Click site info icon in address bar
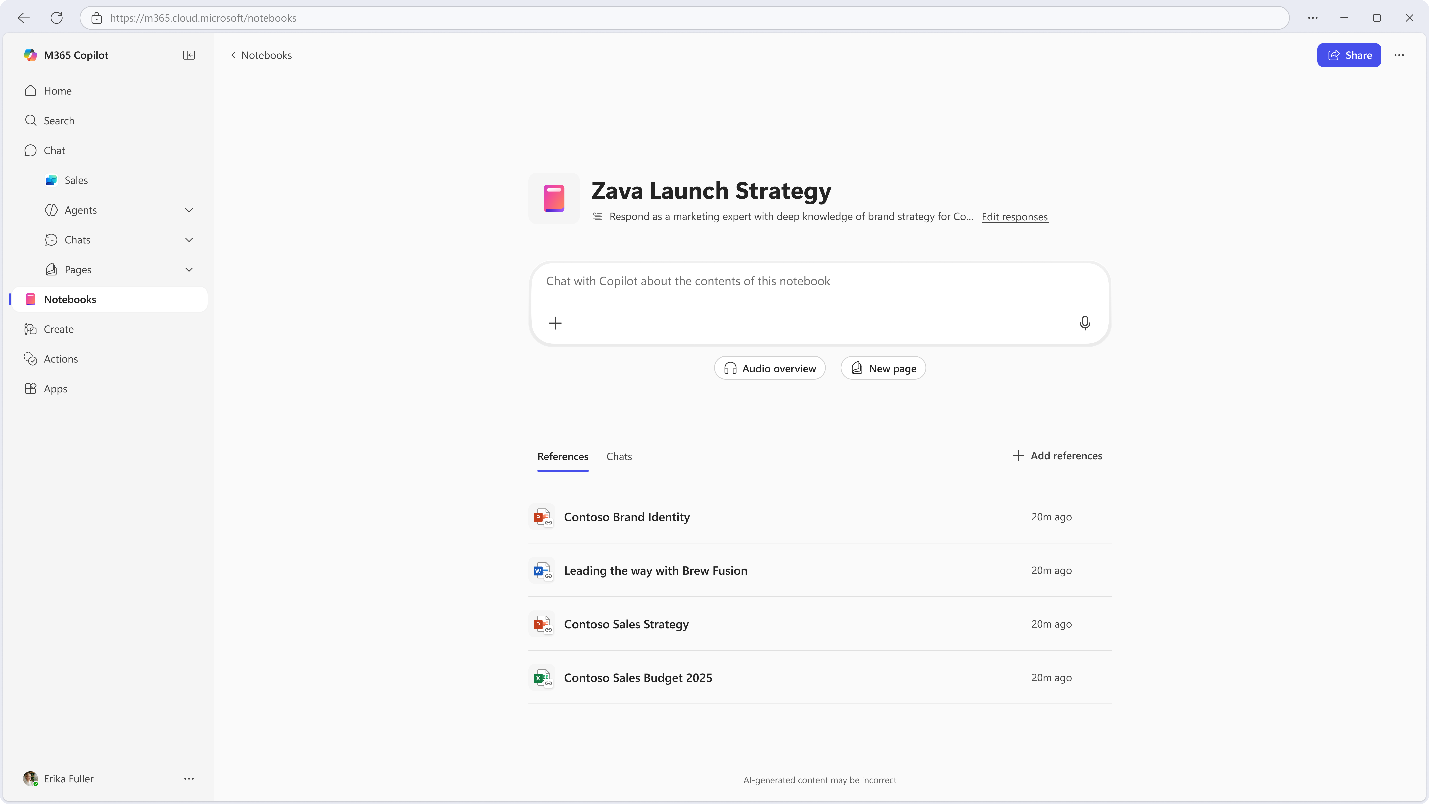 tap(97, 18)
